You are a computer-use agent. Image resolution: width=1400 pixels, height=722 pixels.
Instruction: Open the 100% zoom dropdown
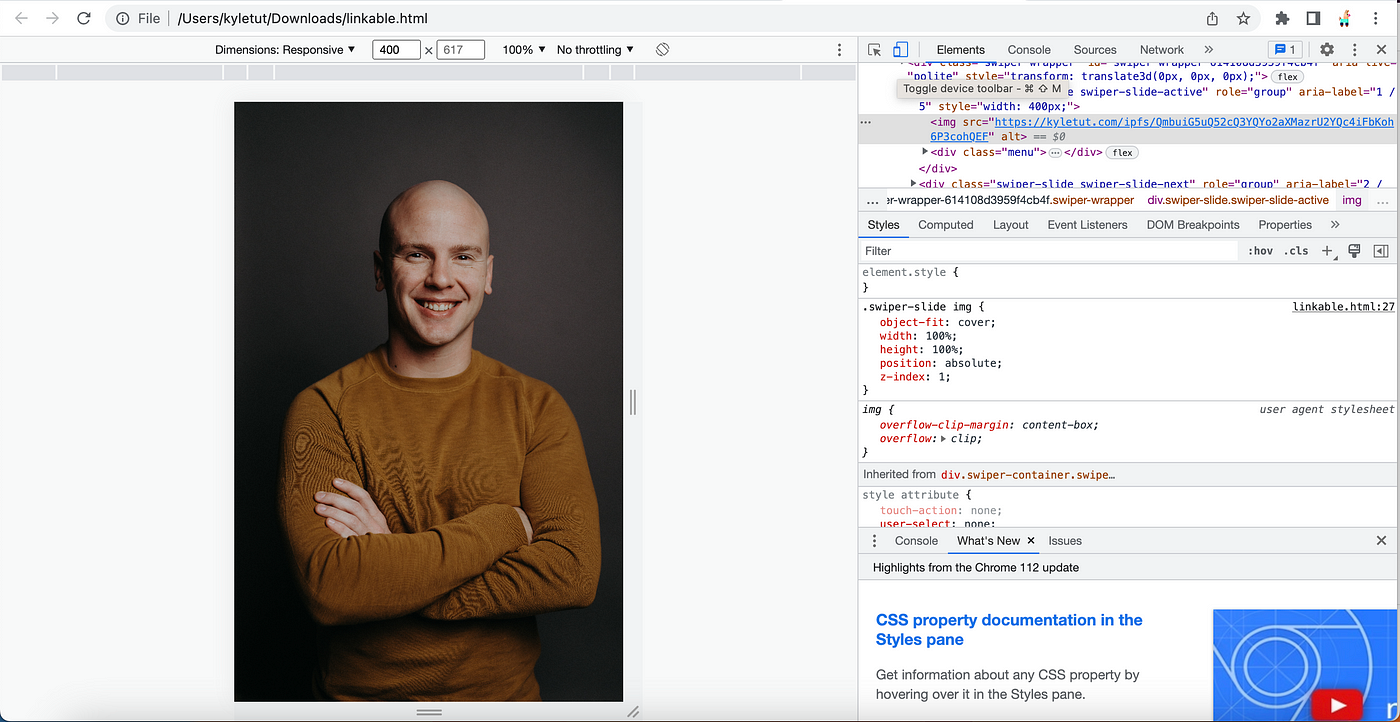tap(524, 49)
